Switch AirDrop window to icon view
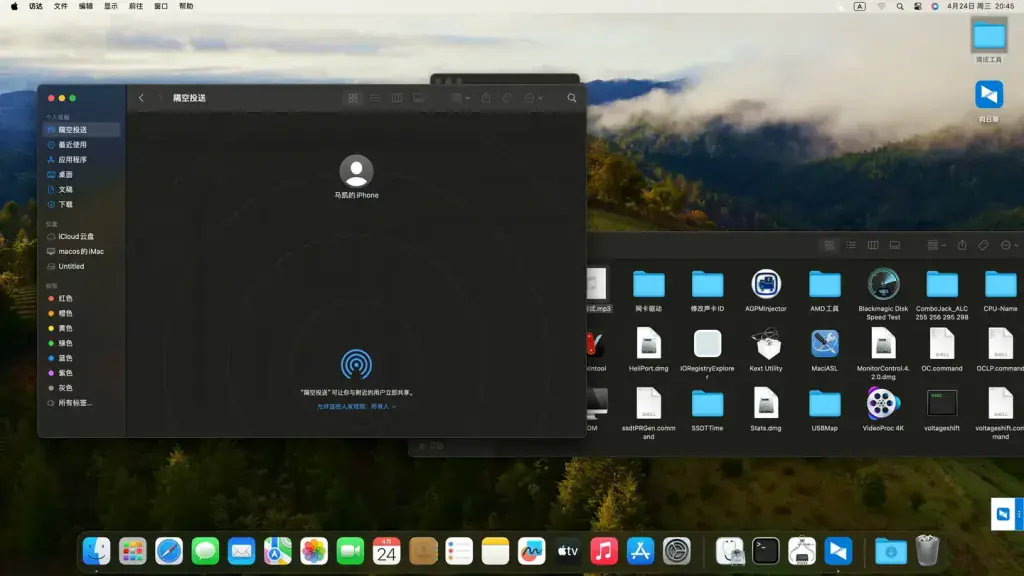The width and height of the screenshot is (1024, 576). tap(353, 98)
